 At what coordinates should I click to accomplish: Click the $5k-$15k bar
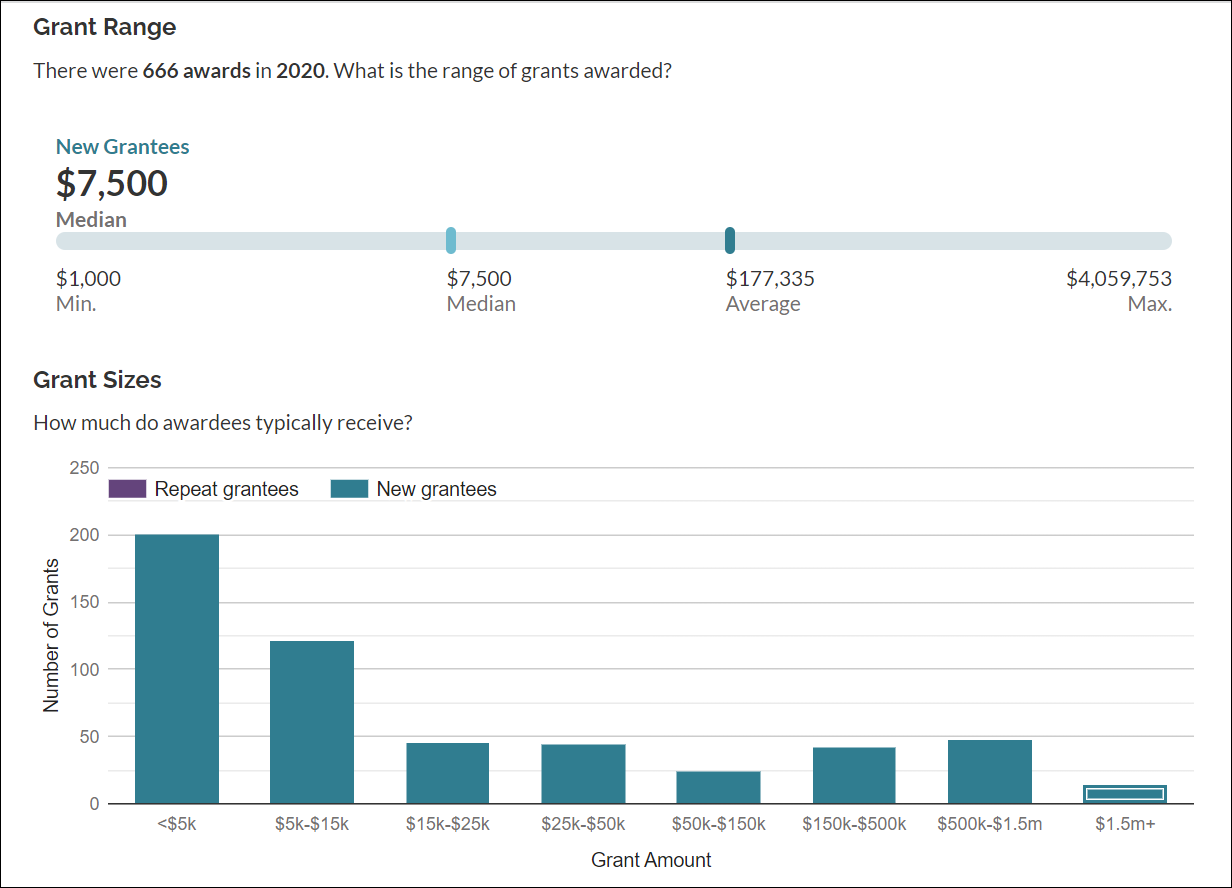pos(311,720)
